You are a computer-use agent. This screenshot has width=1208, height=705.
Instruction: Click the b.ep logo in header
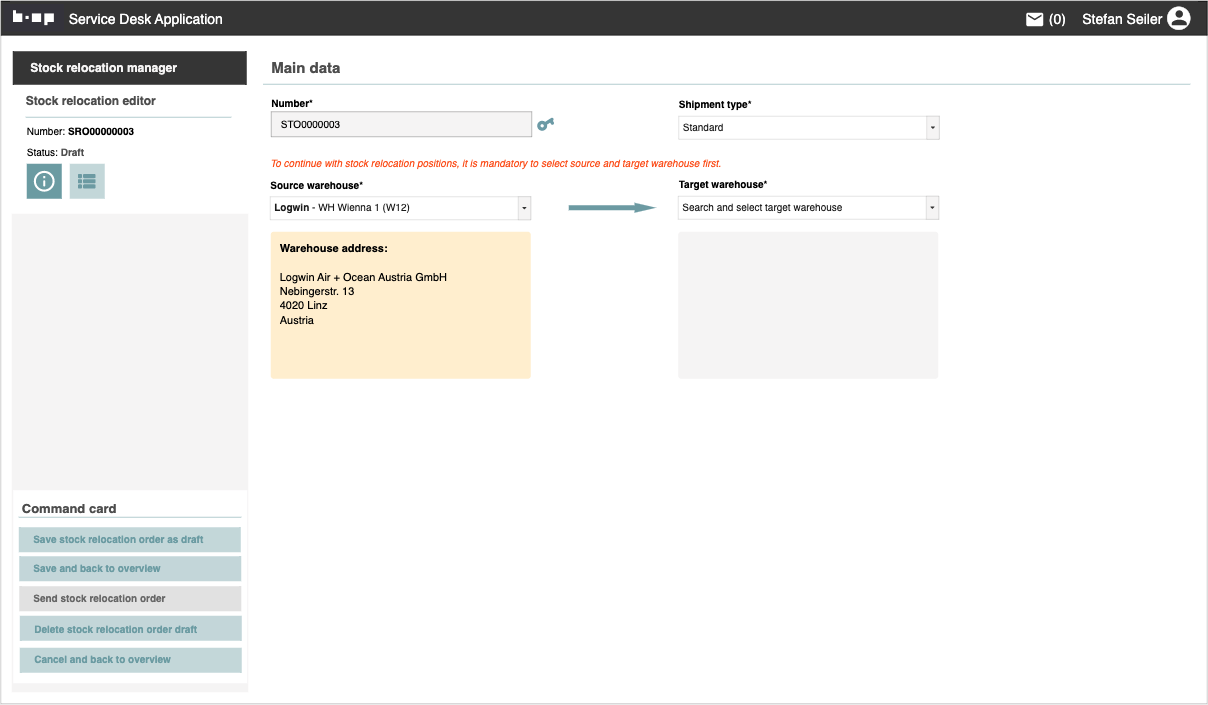pyautogui.click(x=33, y=18)
